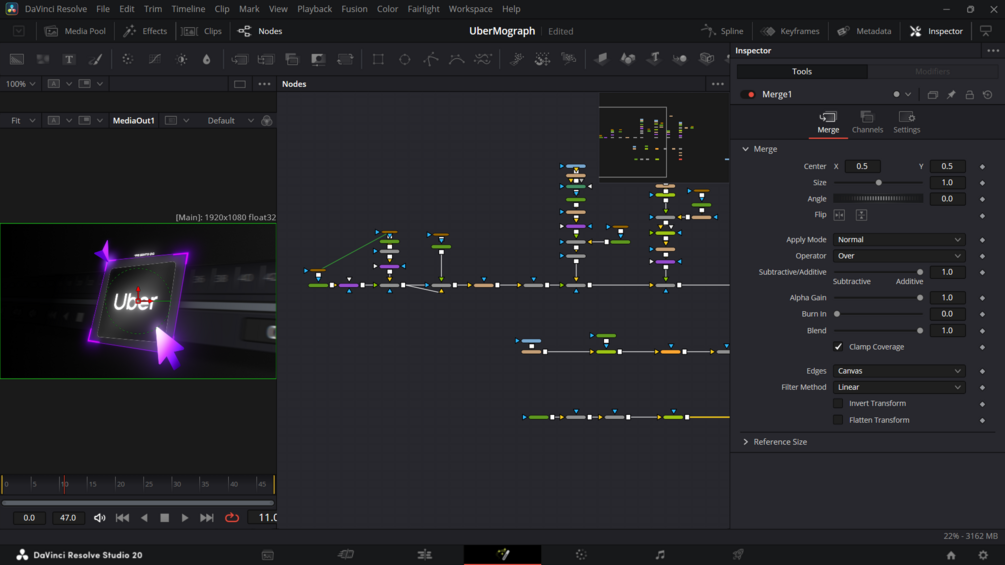Screen dimensions: 1005x565
Task: Open the Effects library
Action: pyautogui.click(x=145, y=31)
